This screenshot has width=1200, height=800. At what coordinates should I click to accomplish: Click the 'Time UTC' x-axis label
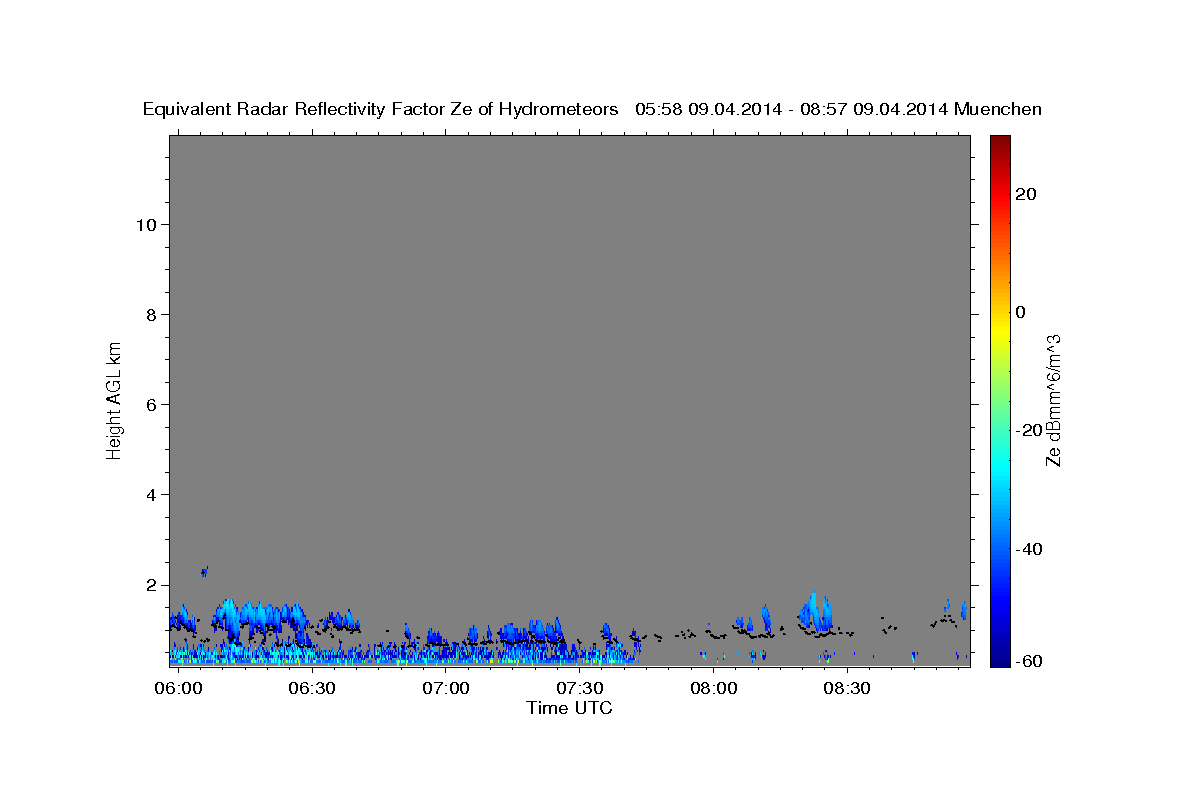(569, 708)
